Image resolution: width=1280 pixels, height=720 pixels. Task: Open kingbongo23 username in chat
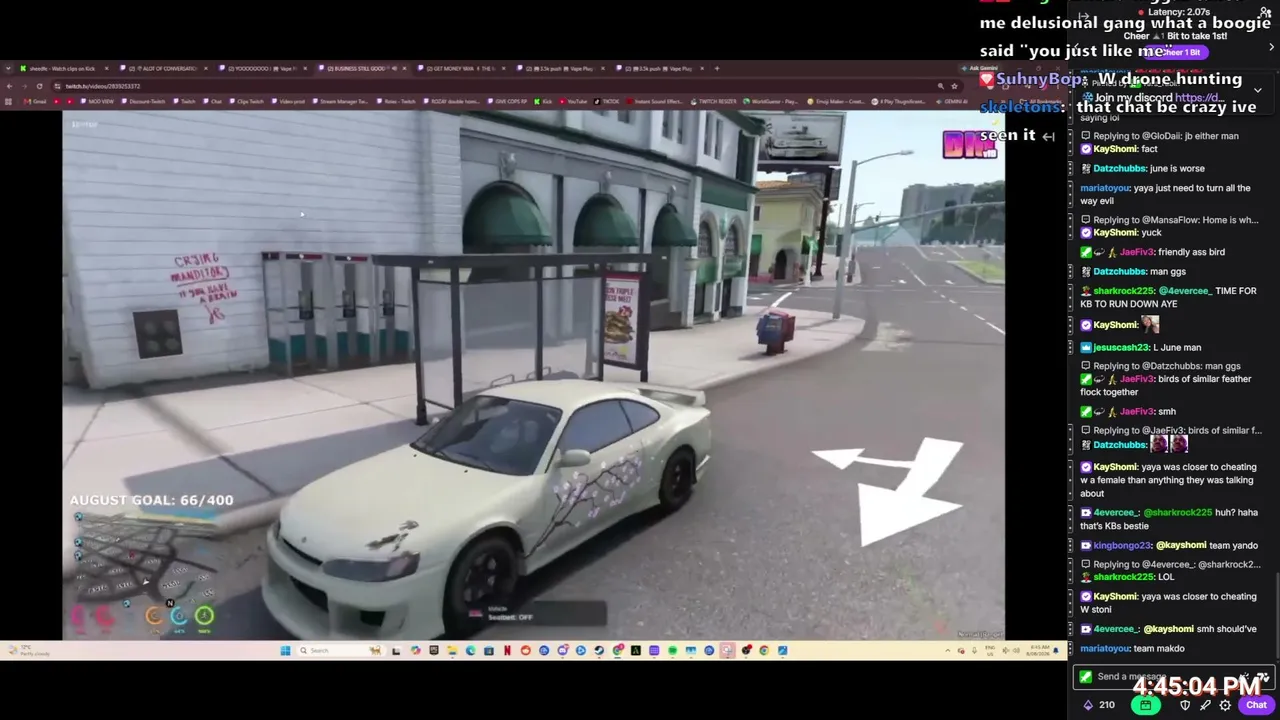[x=1121, y=545]
